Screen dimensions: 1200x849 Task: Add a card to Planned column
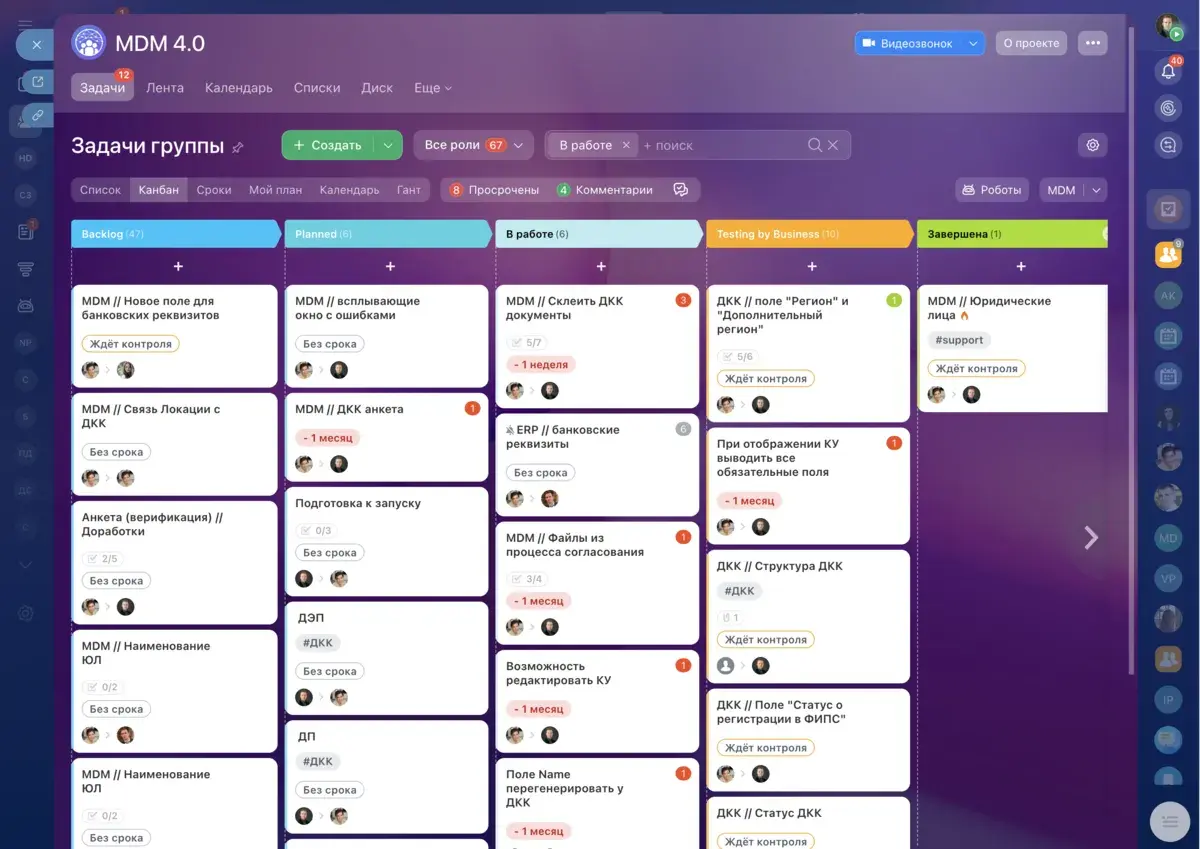390,266
